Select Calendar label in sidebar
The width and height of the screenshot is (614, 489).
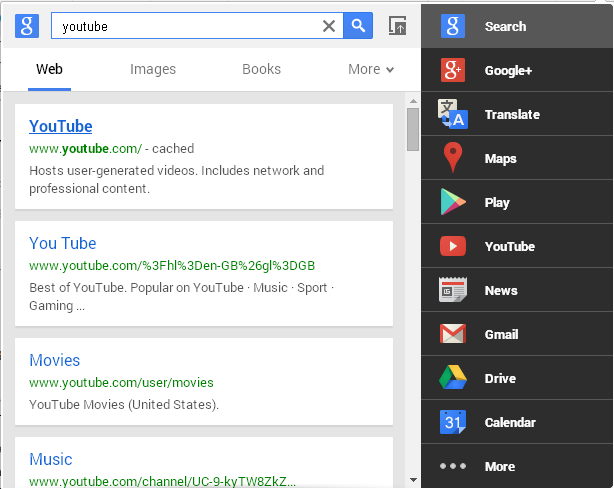(510, 422)
